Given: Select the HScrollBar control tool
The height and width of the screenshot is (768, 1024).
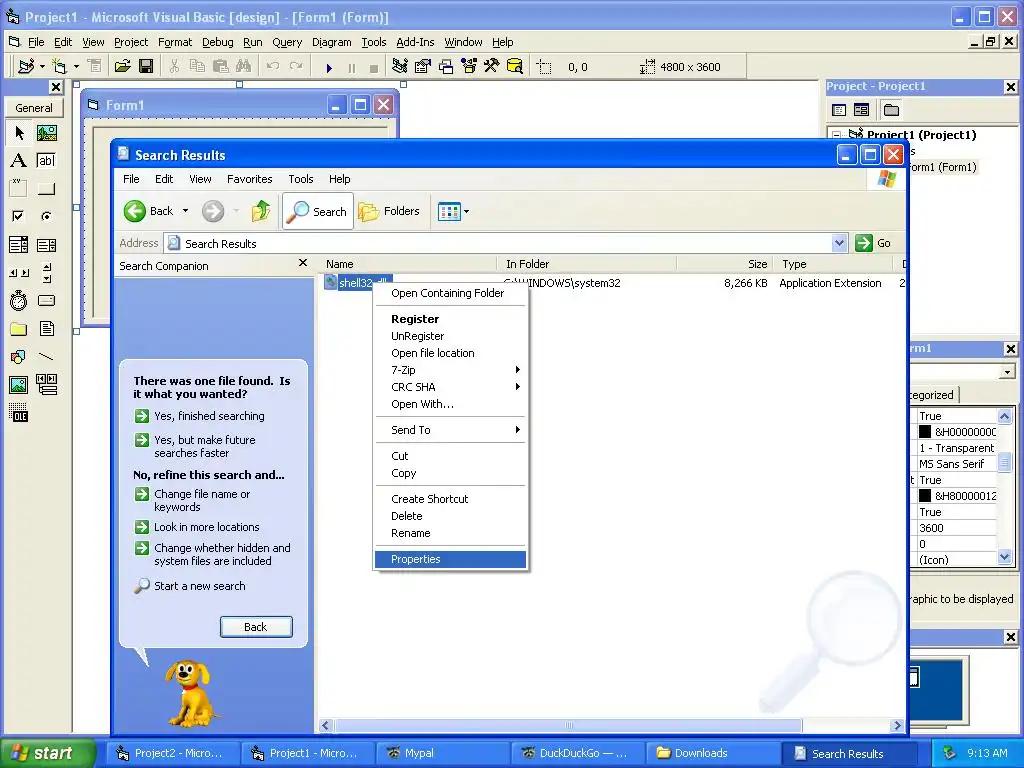Looking at the screenshot, I should tap(19, 273).
